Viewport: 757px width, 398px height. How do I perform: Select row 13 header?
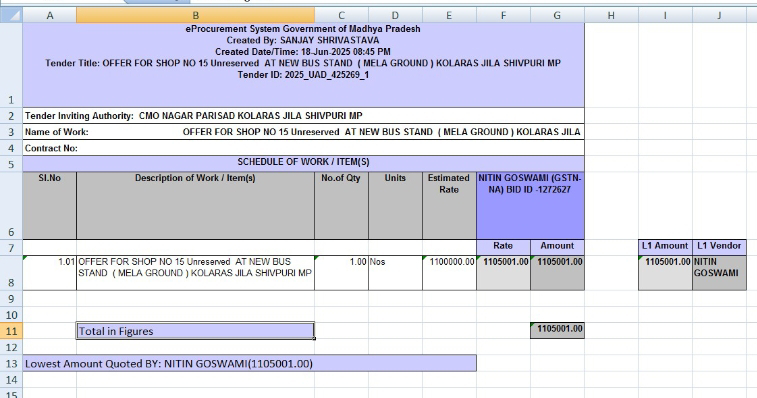[x=11, y=363]
